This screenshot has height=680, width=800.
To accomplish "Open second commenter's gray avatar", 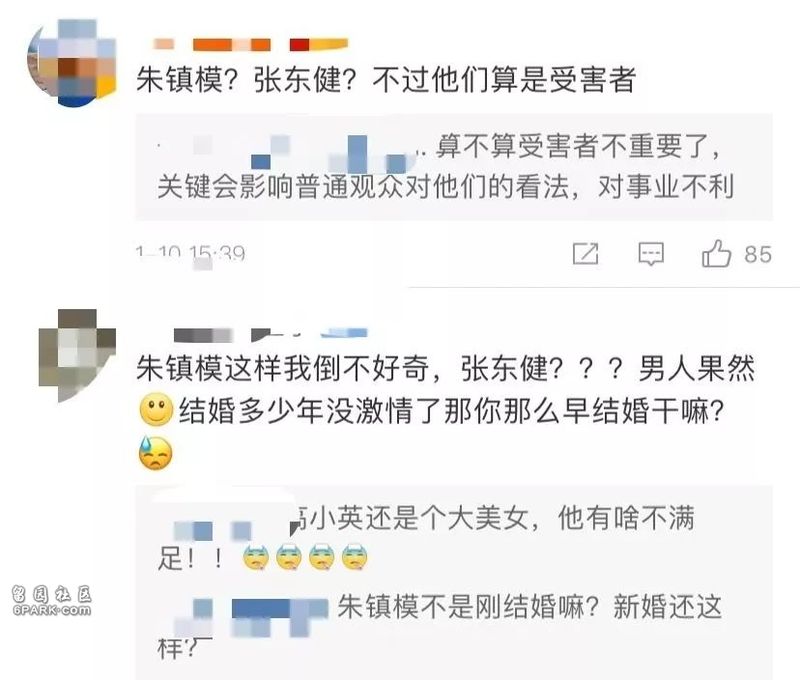I will [77, 356].
